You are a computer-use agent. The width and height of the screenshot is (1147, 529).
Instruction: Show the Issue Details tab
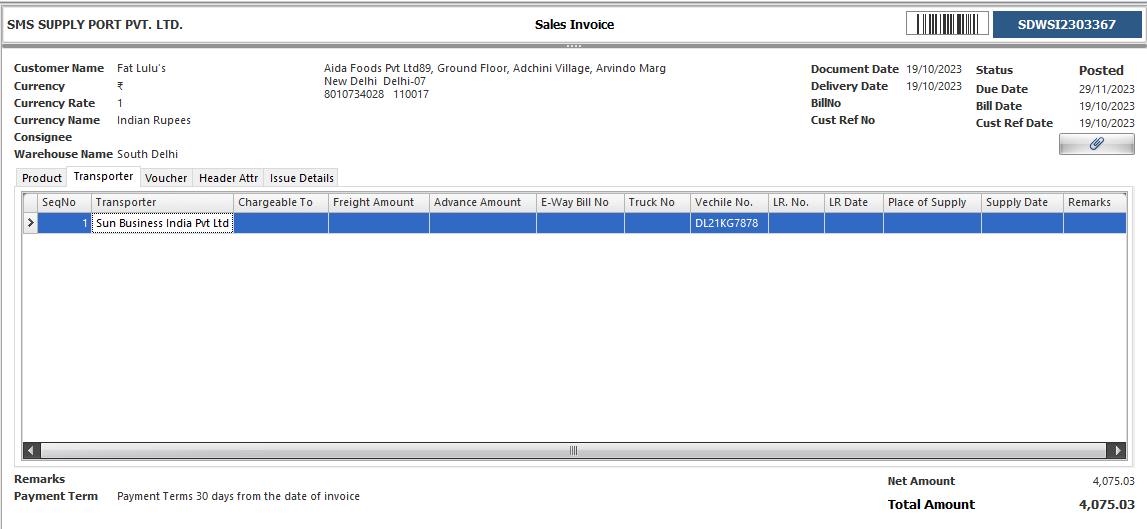(x=302, y=178)
